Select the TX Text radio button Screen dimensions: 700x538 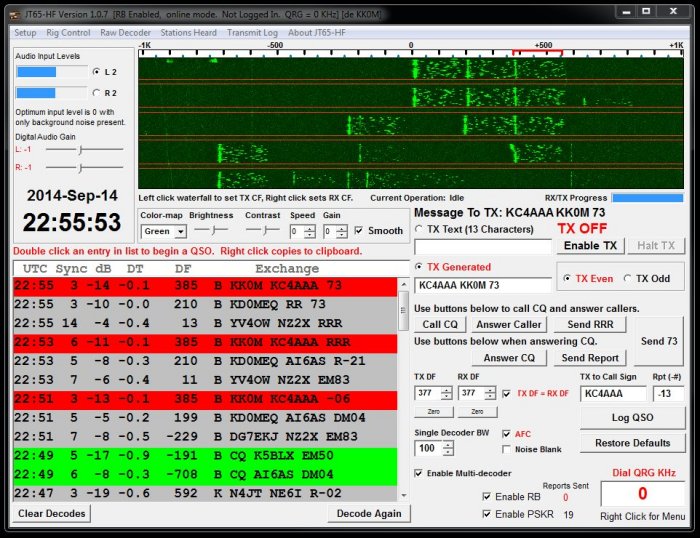pos(419,229)
